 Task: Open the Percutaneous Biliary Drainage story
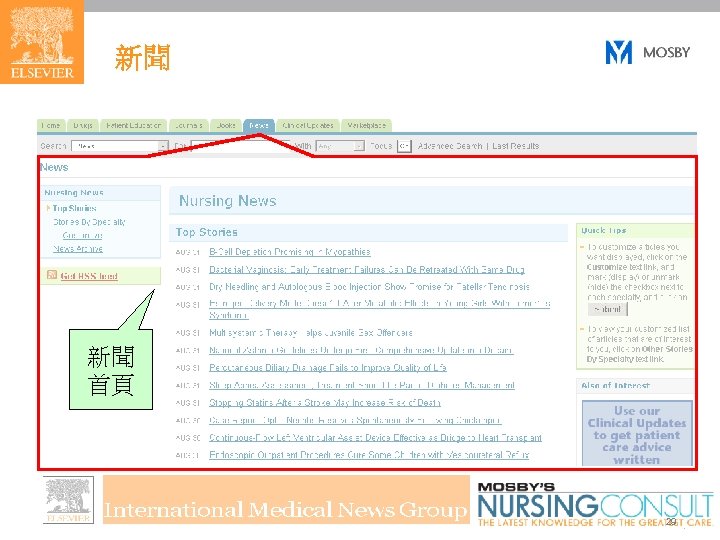click(327, 368)
